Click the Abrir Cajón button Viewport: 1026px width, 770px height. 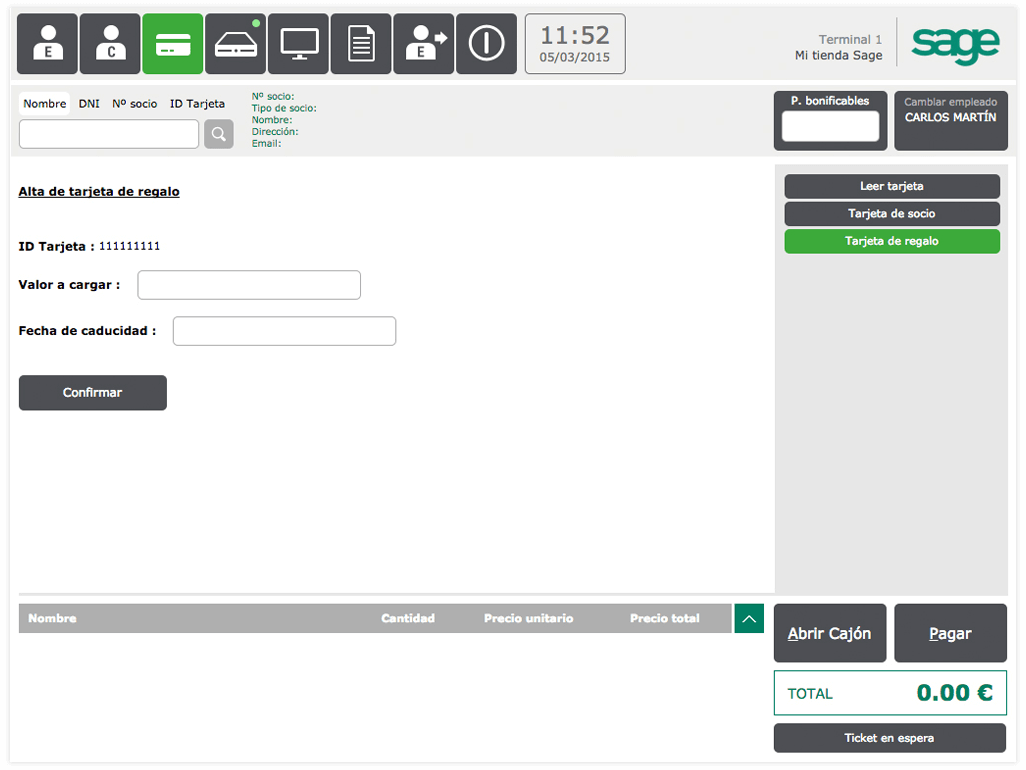830,633
